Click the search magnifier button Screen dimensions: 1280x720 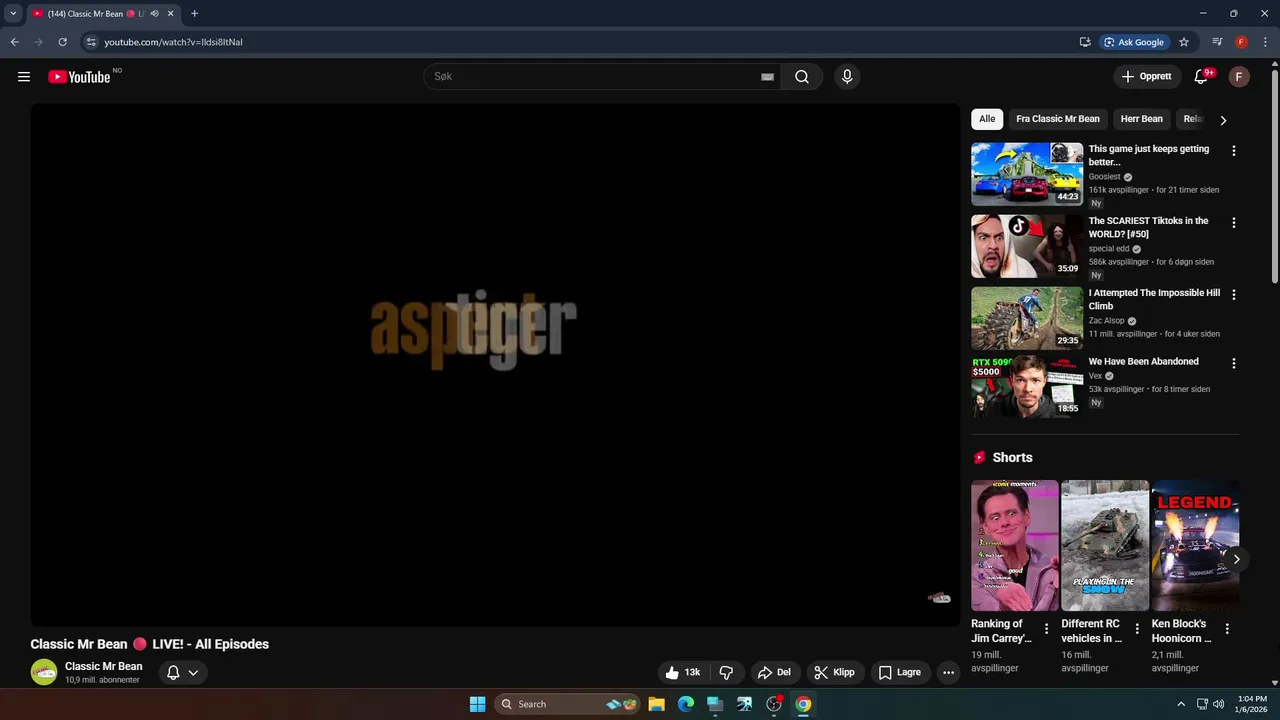pyautogui.click(x=802, y=77)
